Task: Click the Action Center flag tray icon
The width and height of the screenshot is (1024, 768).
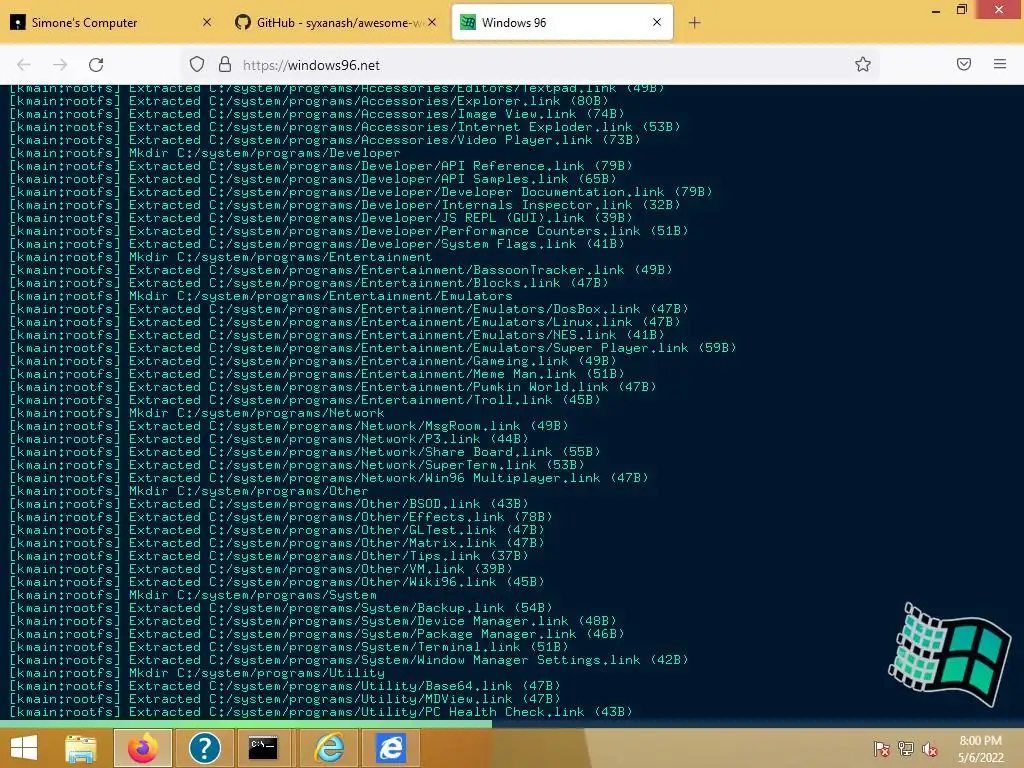Action: (x=881, y=749)
